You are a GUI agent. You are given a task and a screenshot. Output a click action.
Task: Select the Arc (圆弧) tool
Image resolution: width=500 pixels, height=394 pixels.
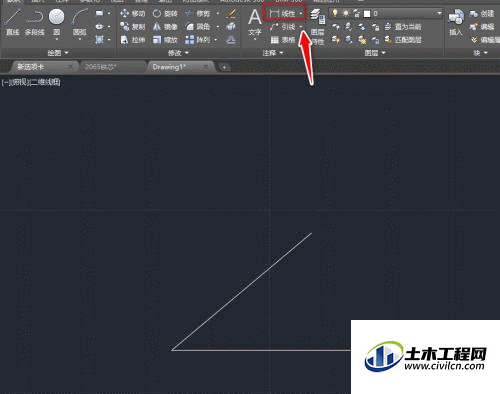80,22
